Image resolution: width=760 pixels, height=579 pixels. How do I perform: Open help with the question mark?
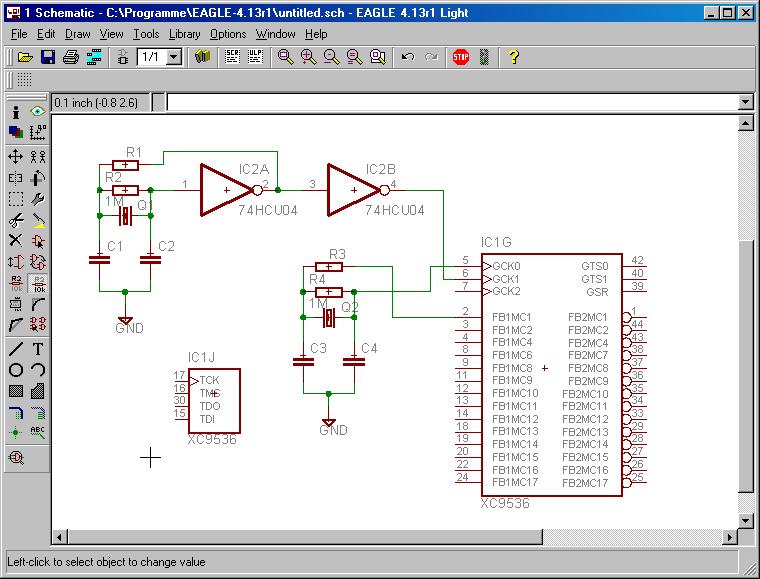point(514,57)
